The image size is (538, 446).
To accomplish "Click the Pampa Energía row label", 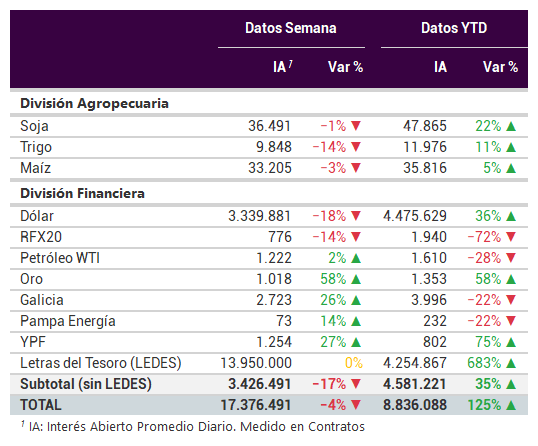I will pyautogui.click(x=68, y=321).
